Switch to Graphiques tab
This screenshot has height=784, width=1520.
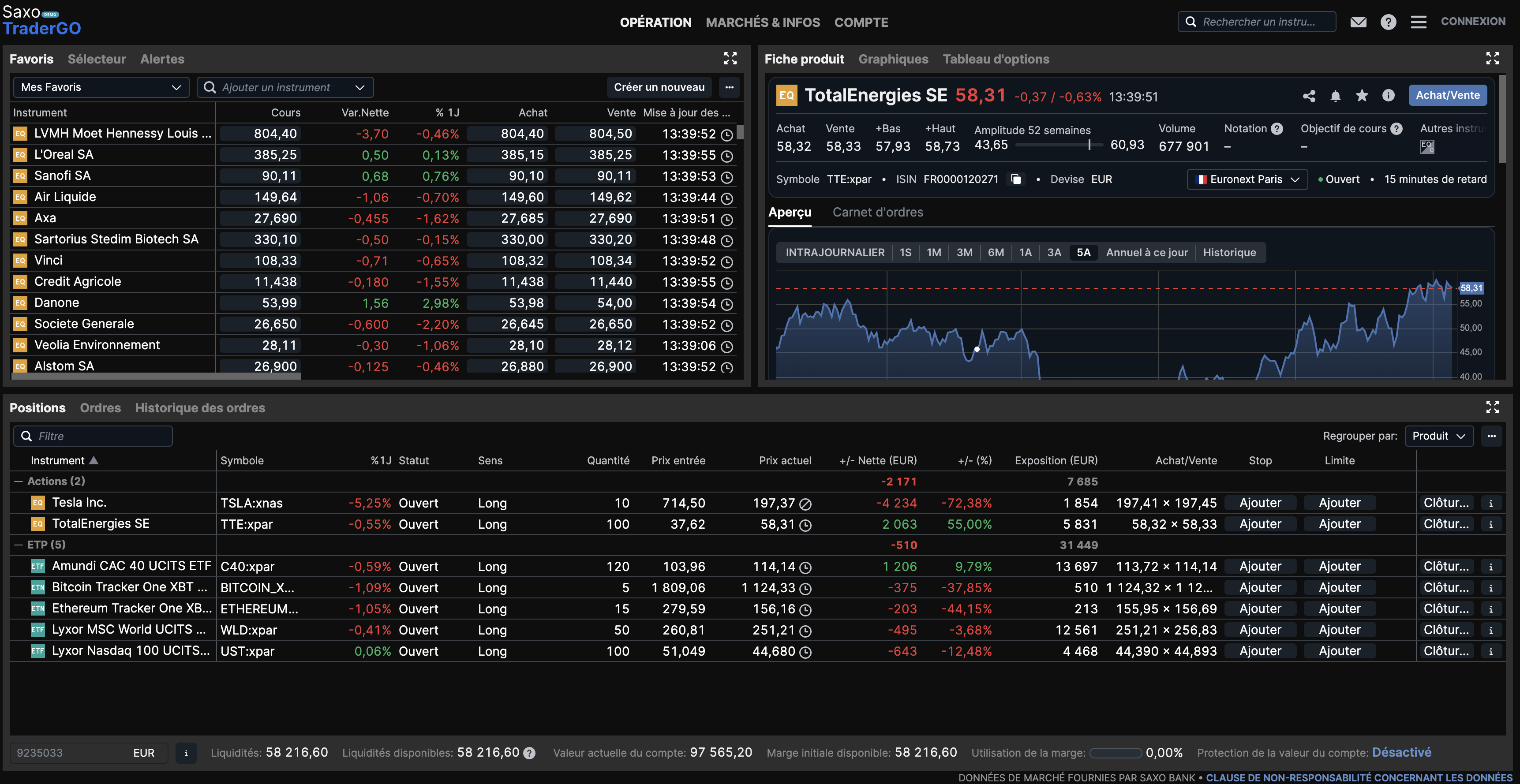(x=893, y=59)
